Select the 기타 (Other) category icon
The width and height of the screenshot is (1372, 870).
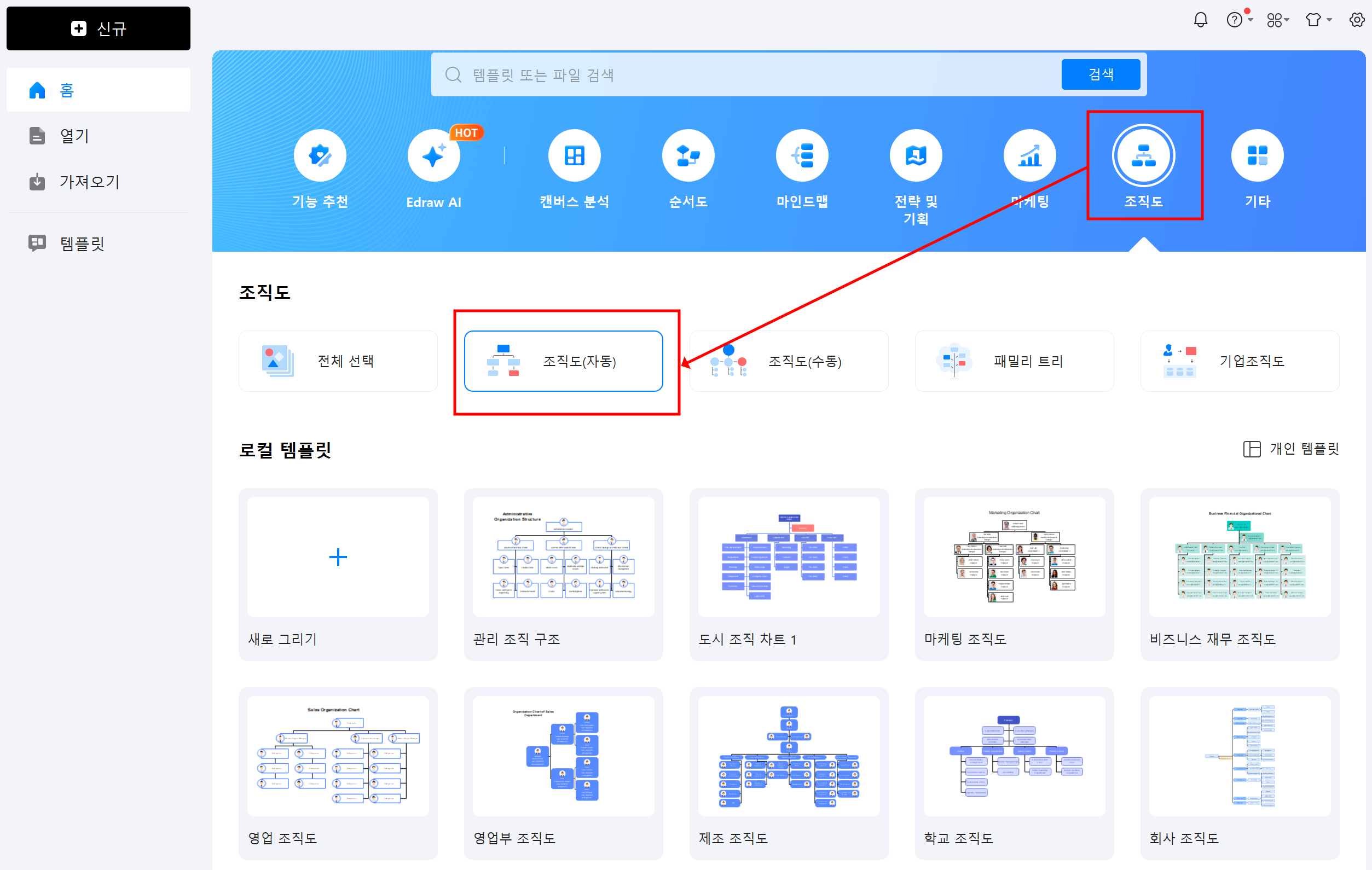1258,155
